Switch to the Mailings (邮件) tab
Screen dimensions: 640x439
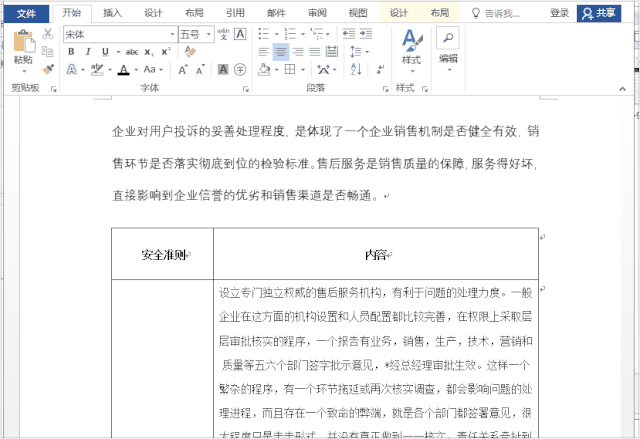click(x=276, y=13)
